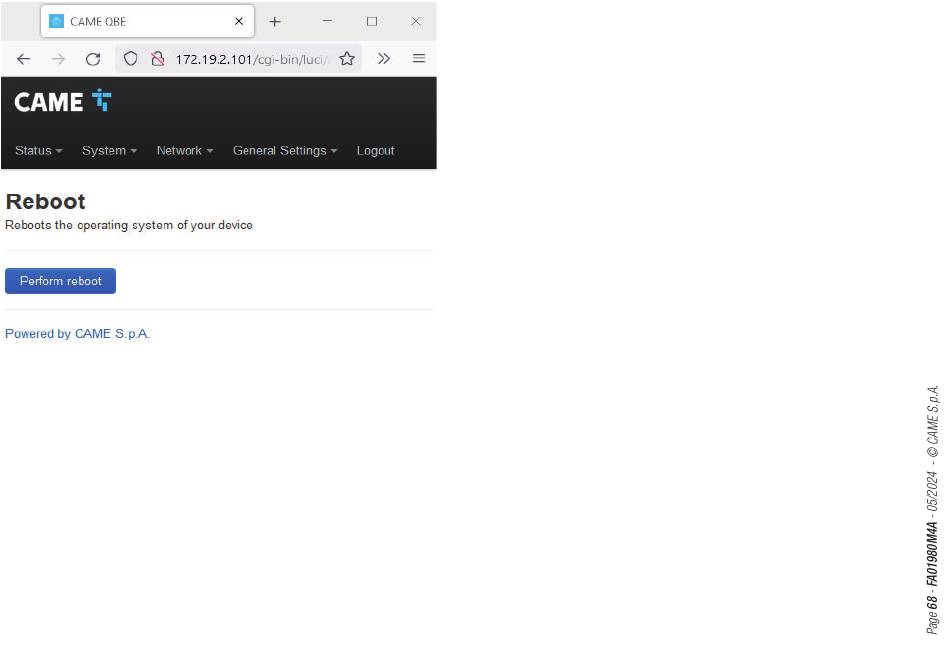Viewport: 950px width, 651px height.
Task: Open the Powered by CAME S.p.A. link
Action: (x=78, y=334)
